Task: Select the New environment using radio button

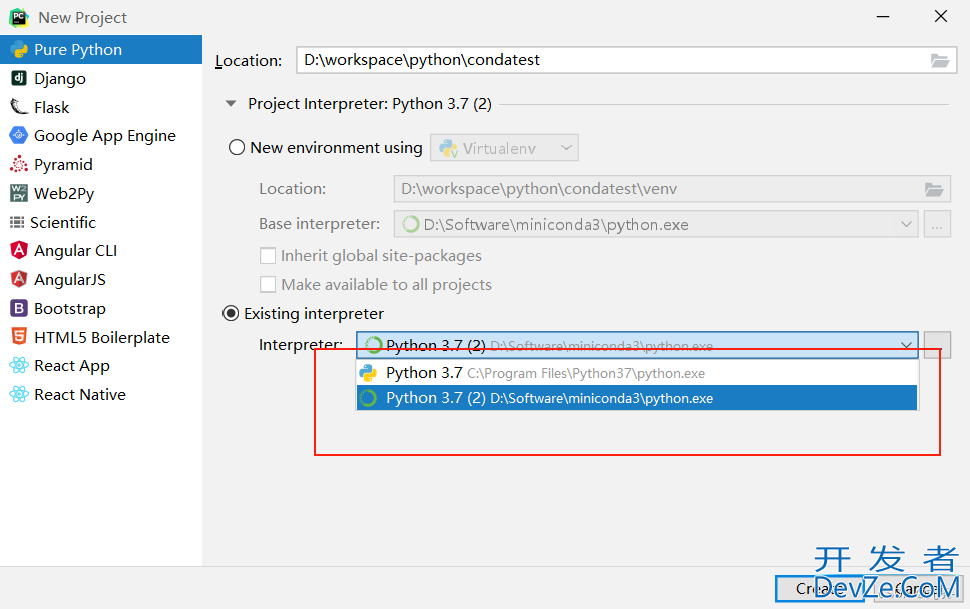Action: tap(237, 147)
